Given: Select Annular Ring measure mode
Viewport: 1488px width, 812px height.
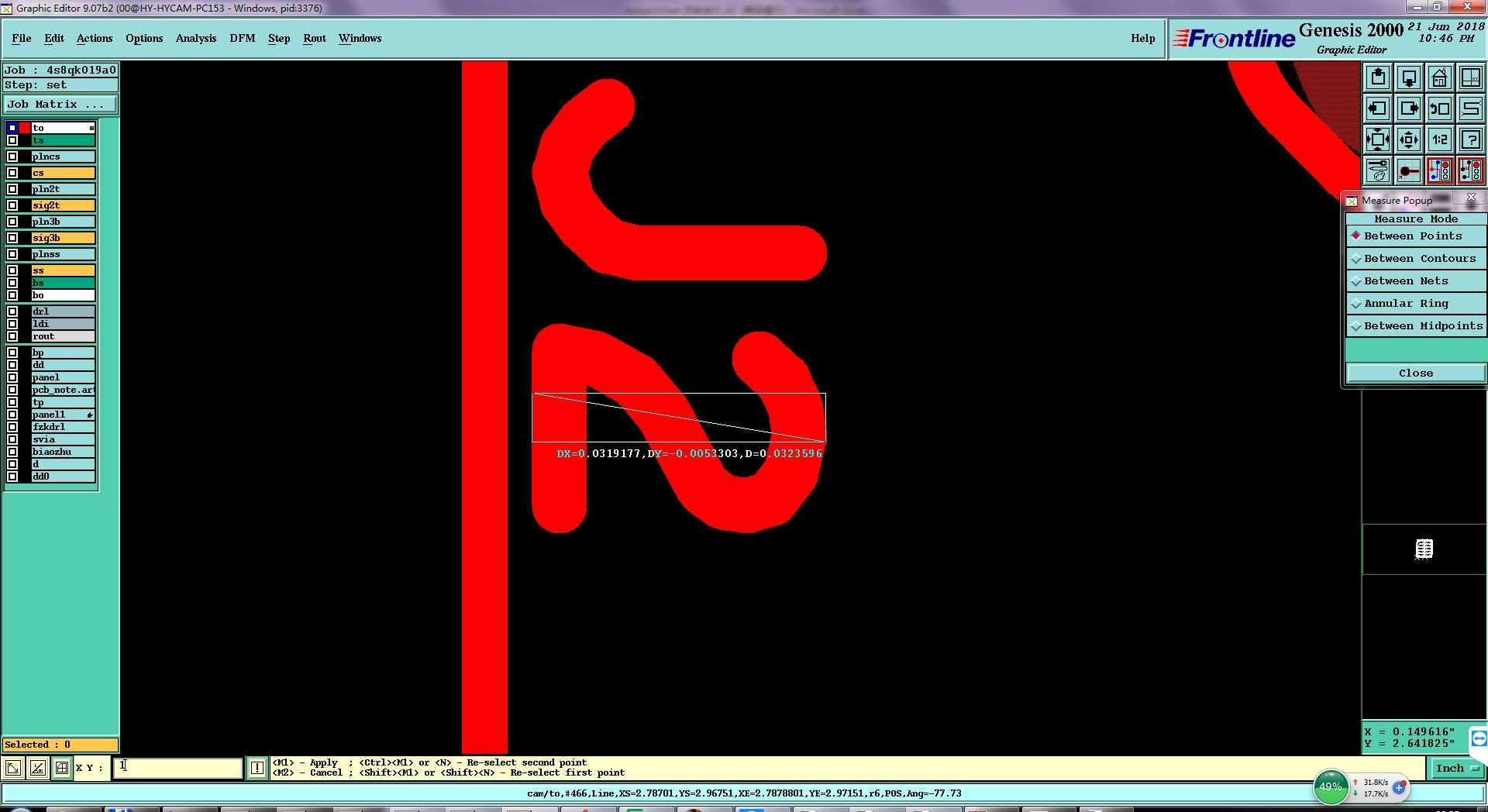Looking at the screenshot, I should pos(1416,304).
